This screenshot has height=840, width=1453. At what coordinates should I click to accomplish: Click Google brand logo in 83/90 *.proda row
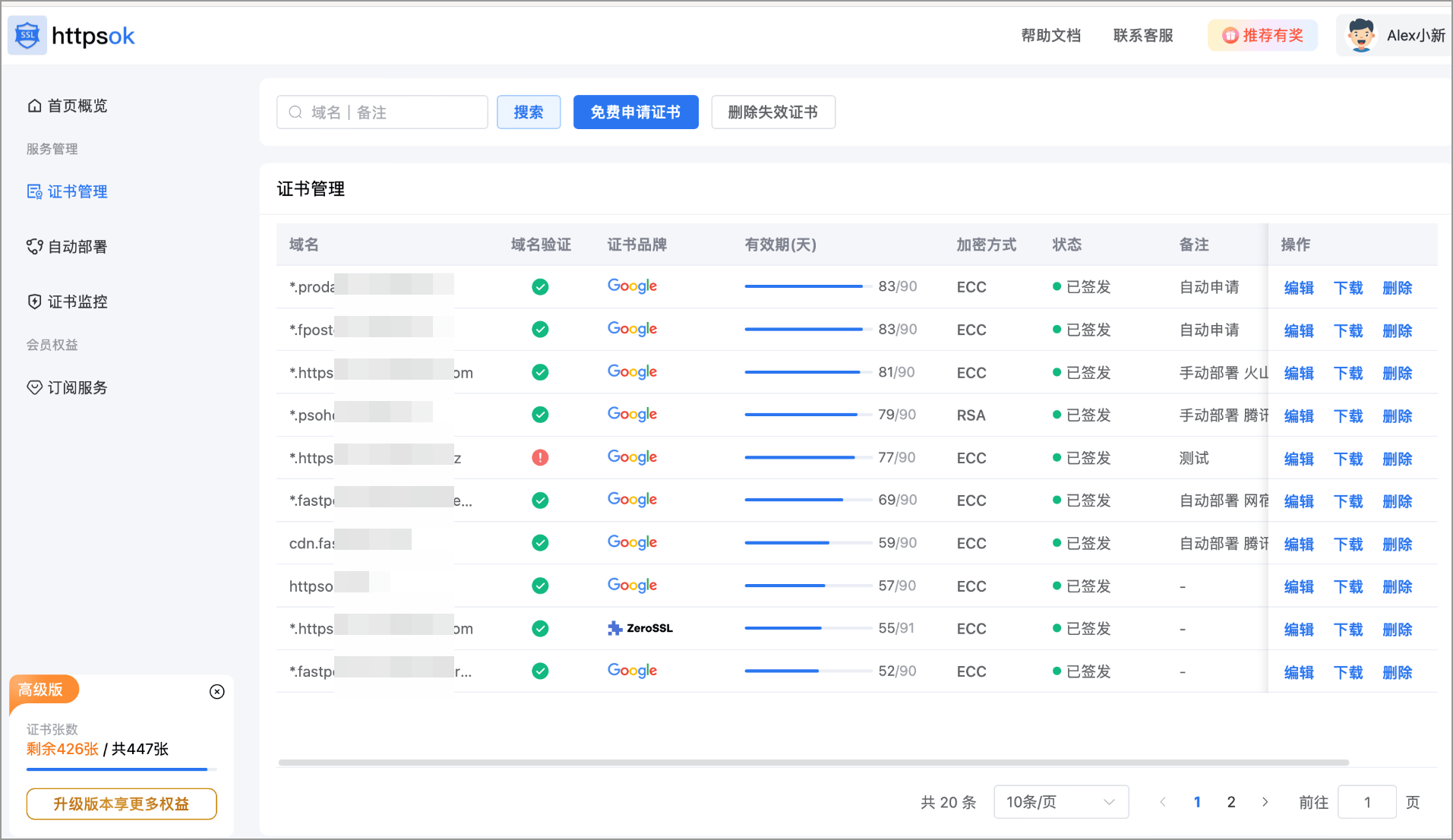[632, 286]
